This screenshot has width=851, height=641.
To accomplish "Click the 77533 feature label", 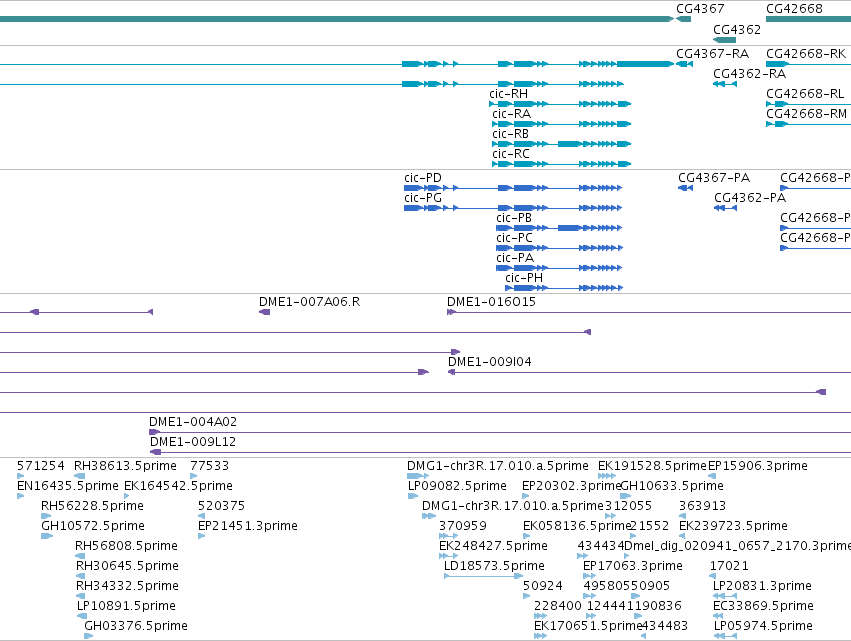I will tap(209, 466).
